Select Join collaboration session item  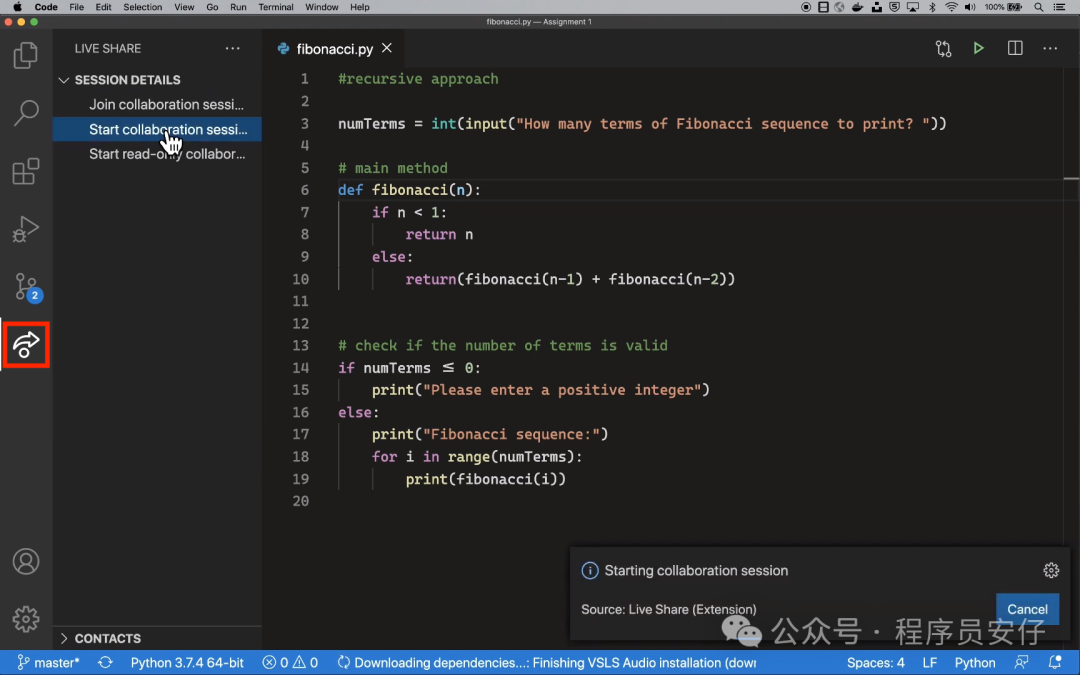click(166, 104)
